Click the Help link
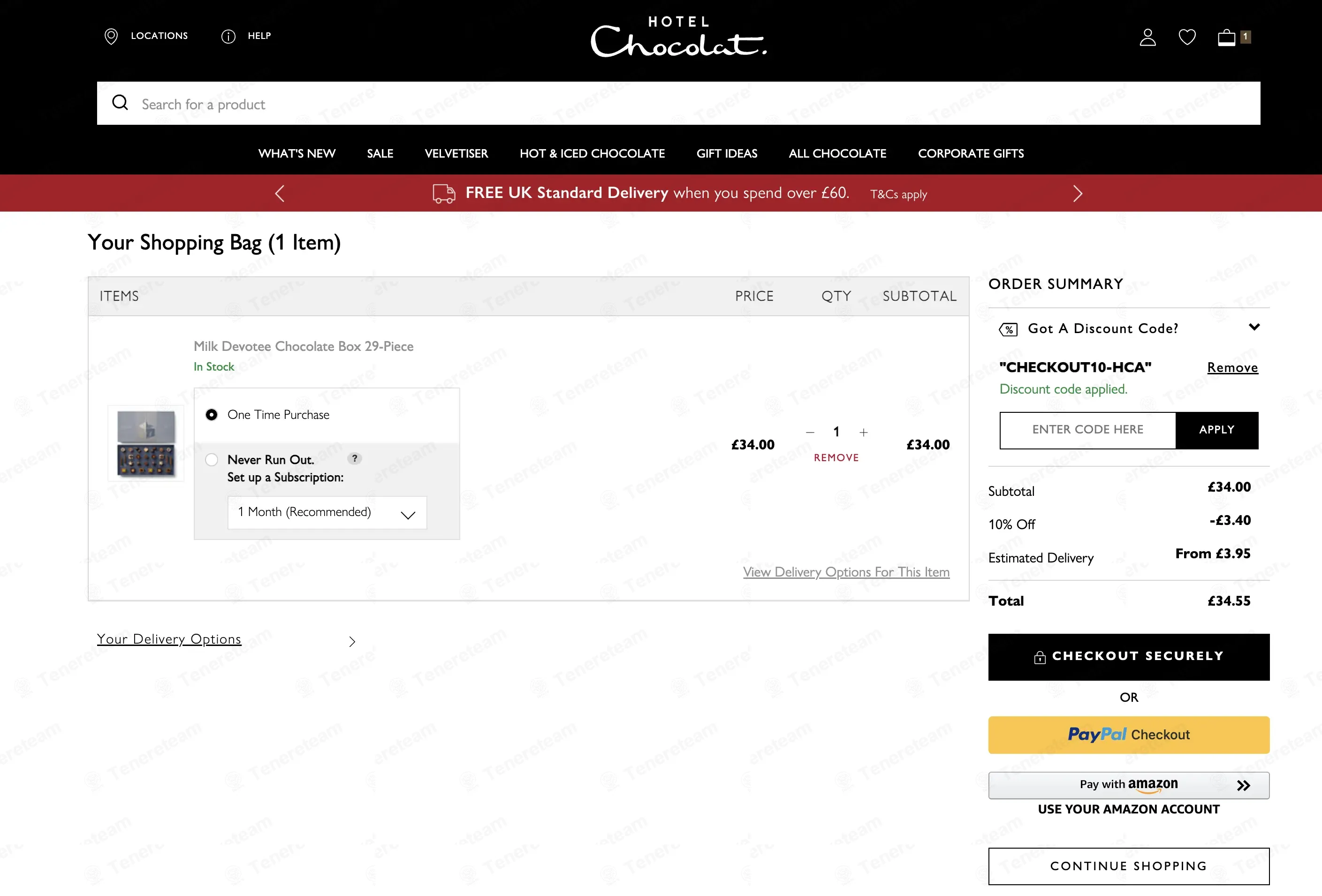Screen dimensions: 1322x896 click(259, 36)
